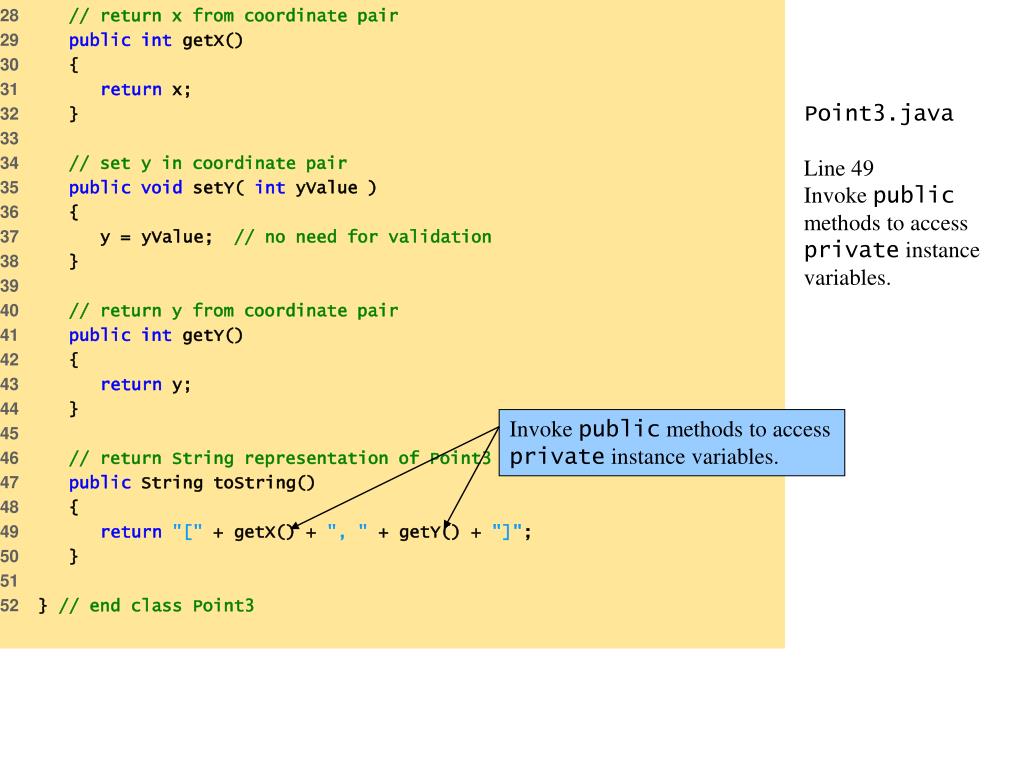Image resolution: width=1024 pixels, height=768 pixels.
Task: Click the comment "// no need for validation"
Action: [363, 237]
